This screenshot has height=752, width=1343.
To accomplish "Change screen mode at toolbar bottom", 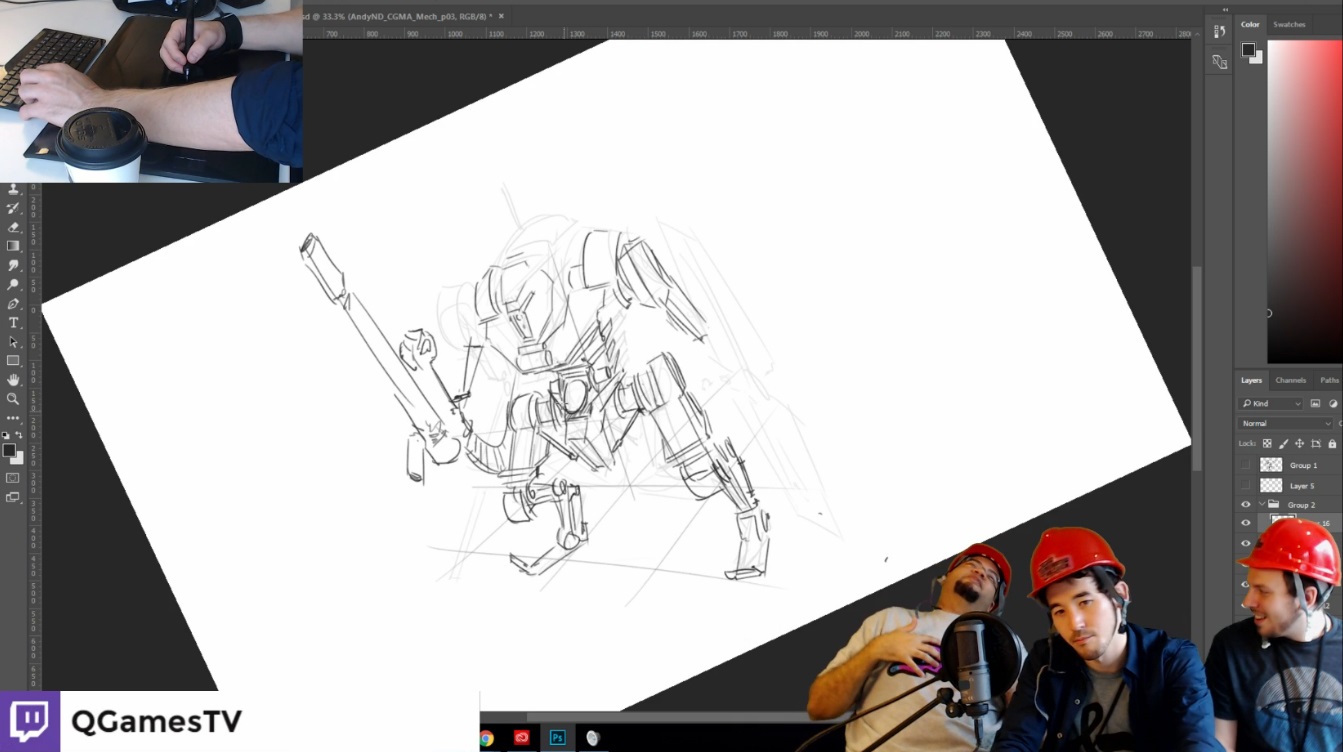I will pos(13,497).
